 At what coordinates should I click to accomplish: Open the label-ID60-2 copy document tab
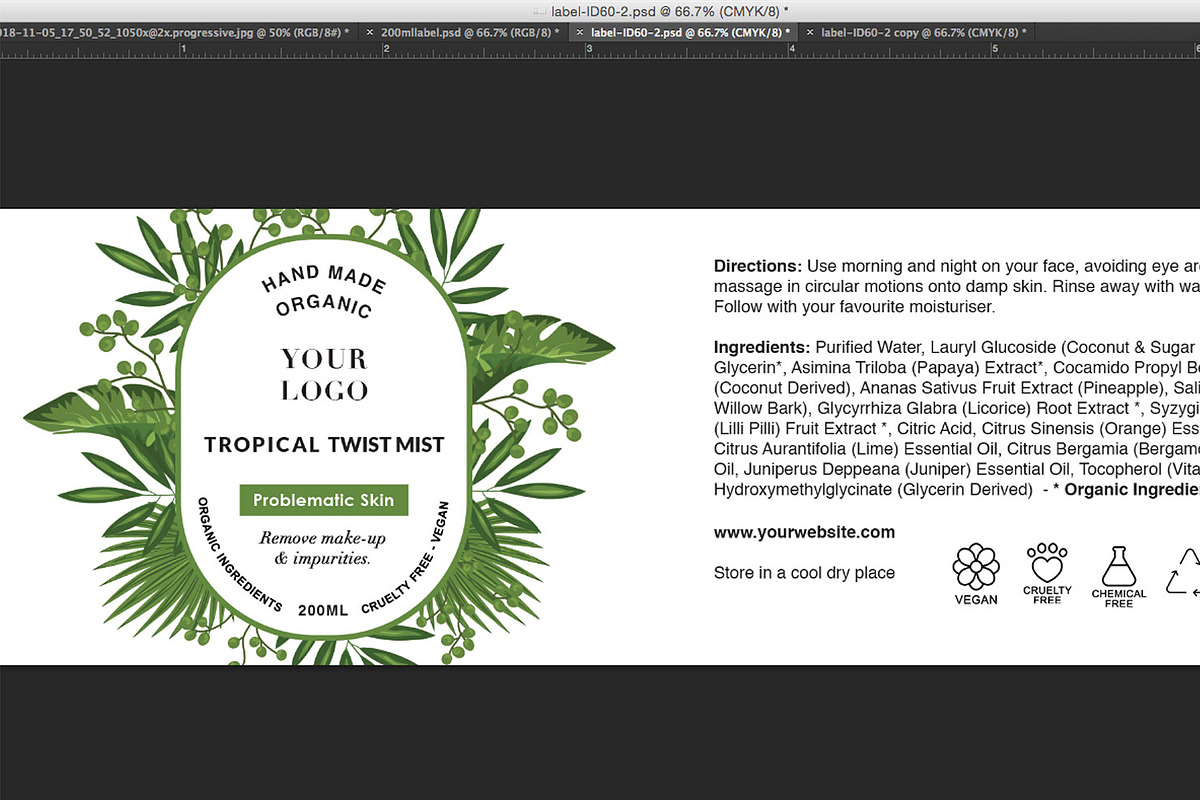[910, 32]
